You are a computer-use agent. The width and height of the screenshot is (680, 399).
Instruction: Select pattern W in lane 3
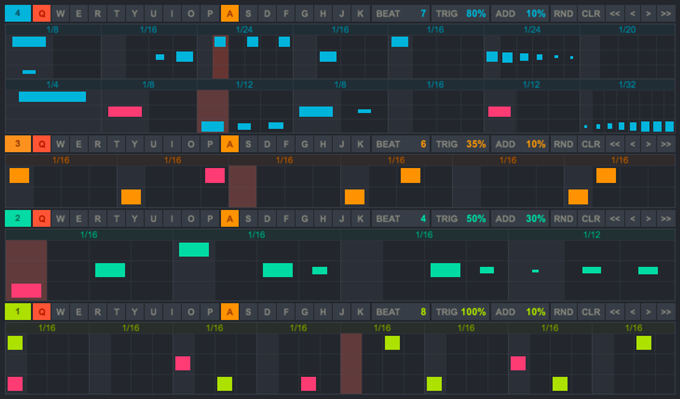point(60,144)
